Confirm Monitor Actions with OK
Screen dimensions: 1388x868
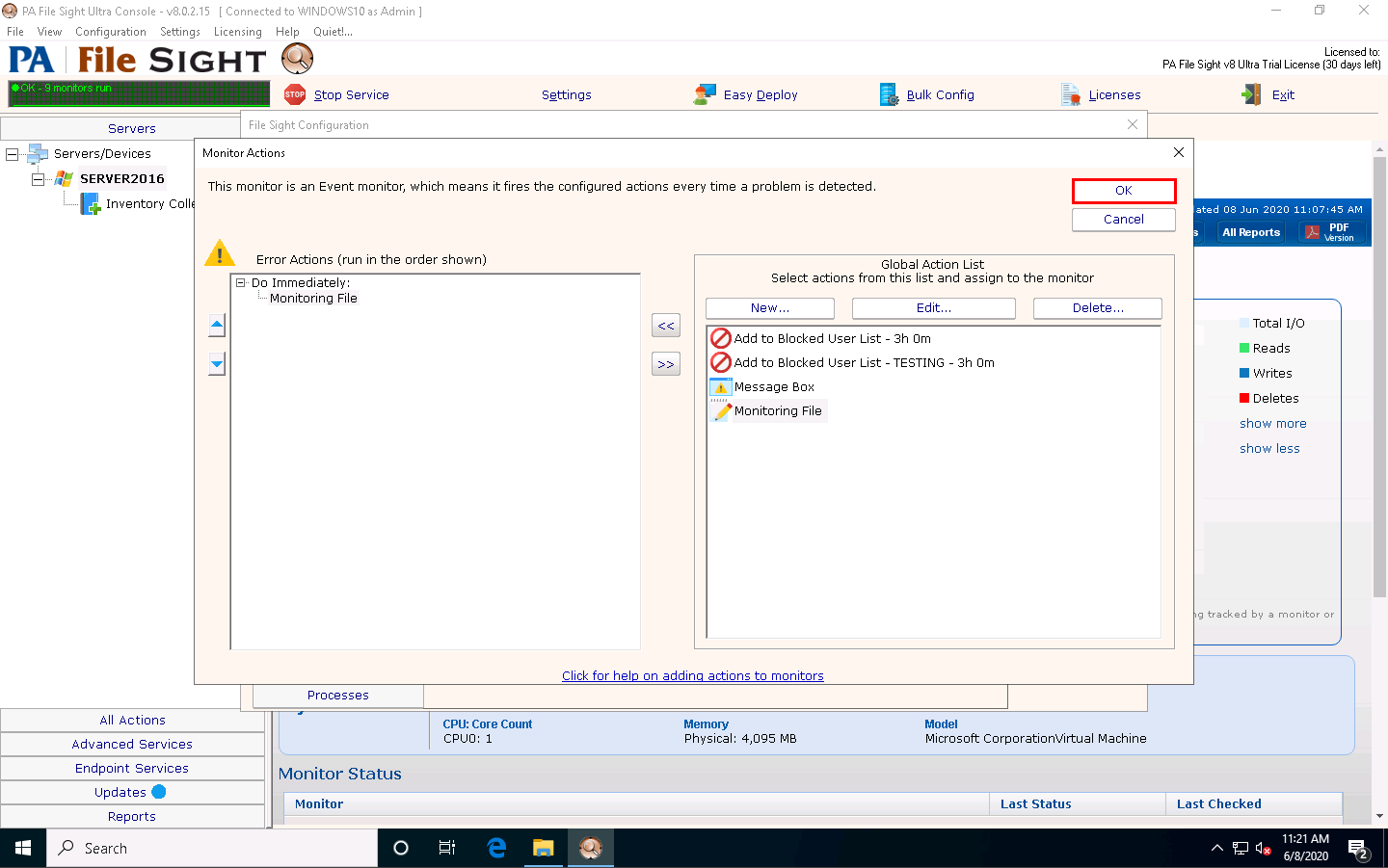click(1124, 191)
